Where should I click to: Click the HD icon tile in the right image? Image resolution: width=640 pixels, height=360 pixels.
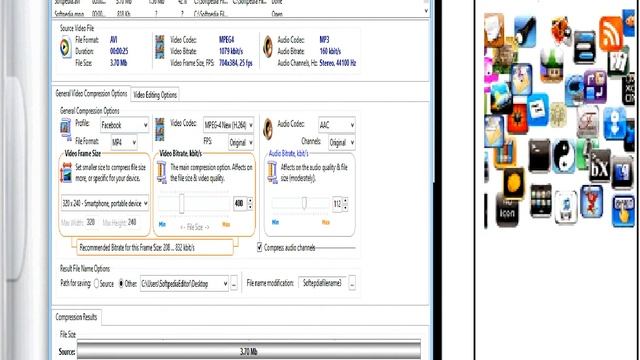pos(507,210)
